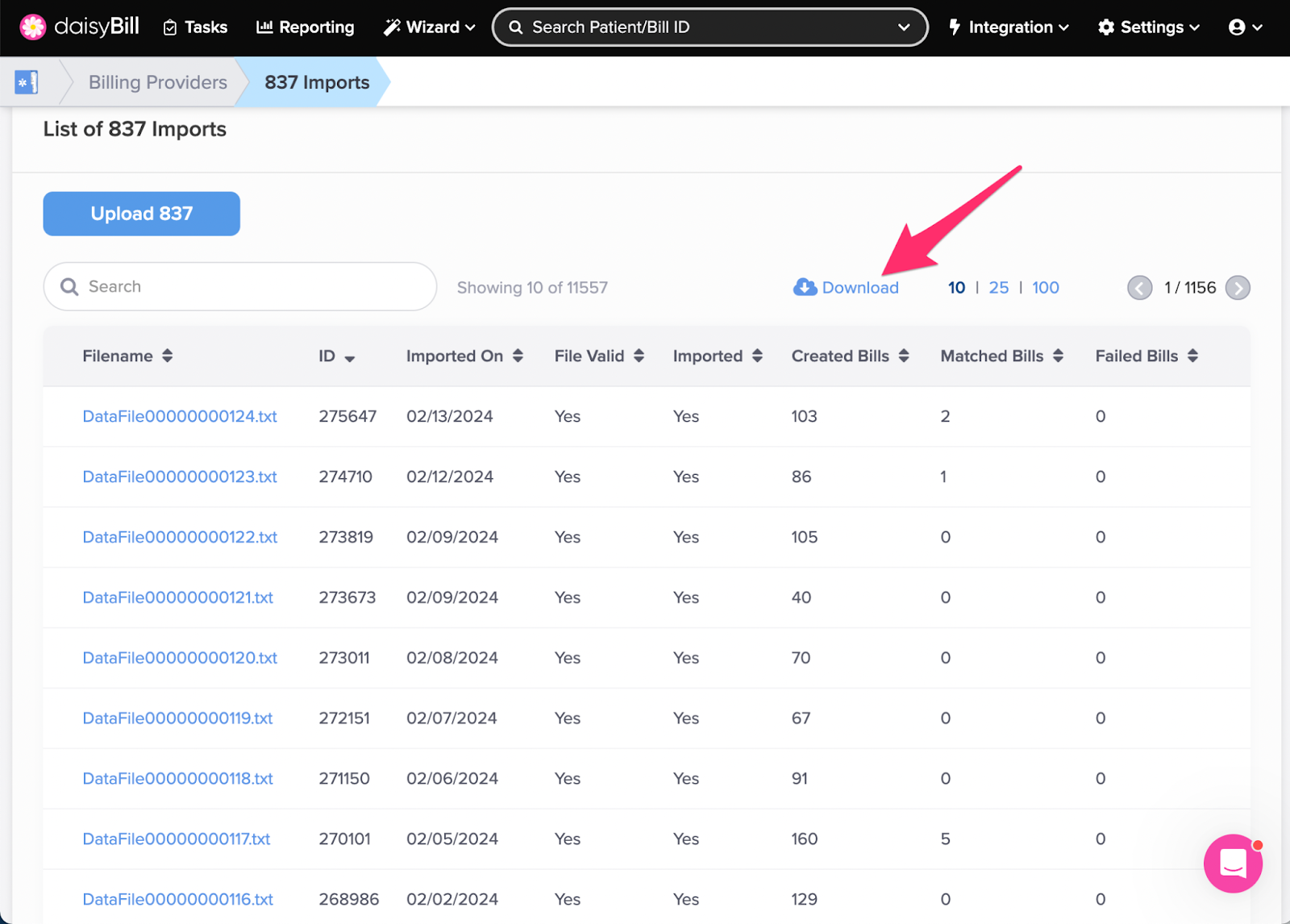
Task: Click date 02/06/2024 cell
Action: tap(452, 779)
